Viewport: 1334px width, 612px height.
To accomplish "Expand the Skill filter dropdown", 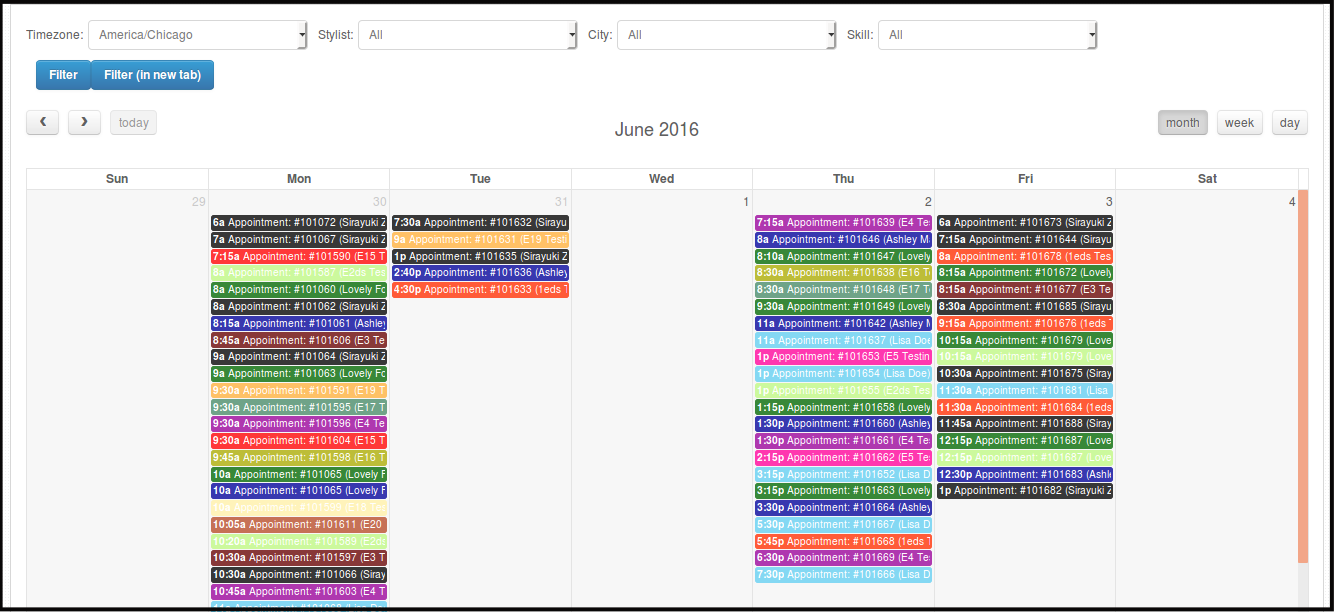I will tap(988, 35).
